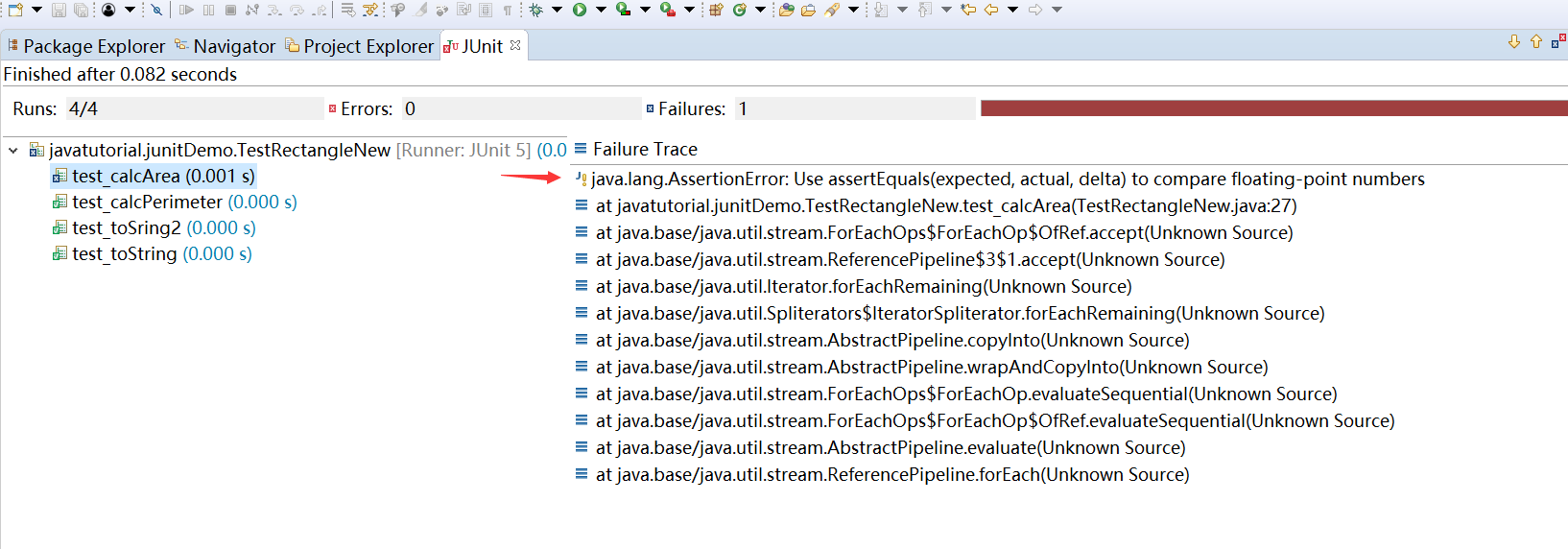The image size is (1568, 549).
Task: Click the Last Edit Location icon
Action: click(968, 10)
